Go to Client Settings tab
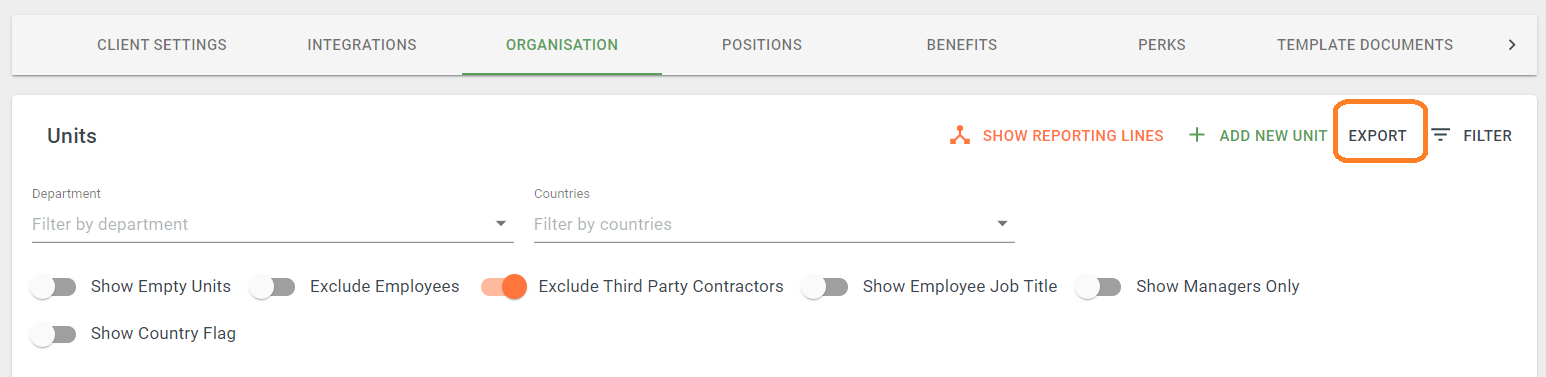Viewport: 1546px width, 377px height. point(162,45)
